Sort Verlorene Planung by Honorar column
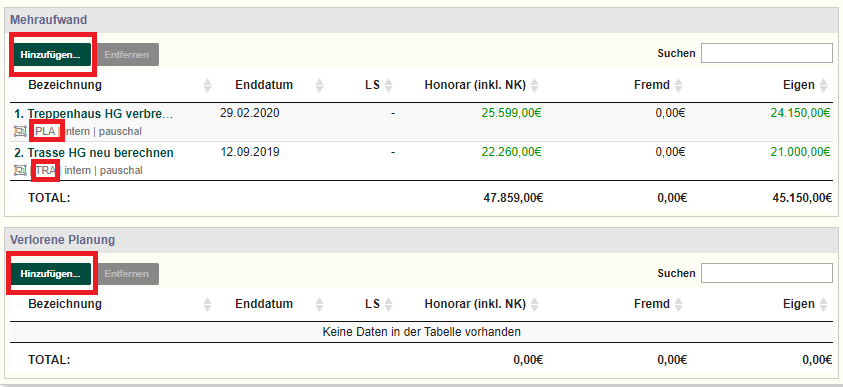Viewport: 843px width, 387px height. coord(475,304)
